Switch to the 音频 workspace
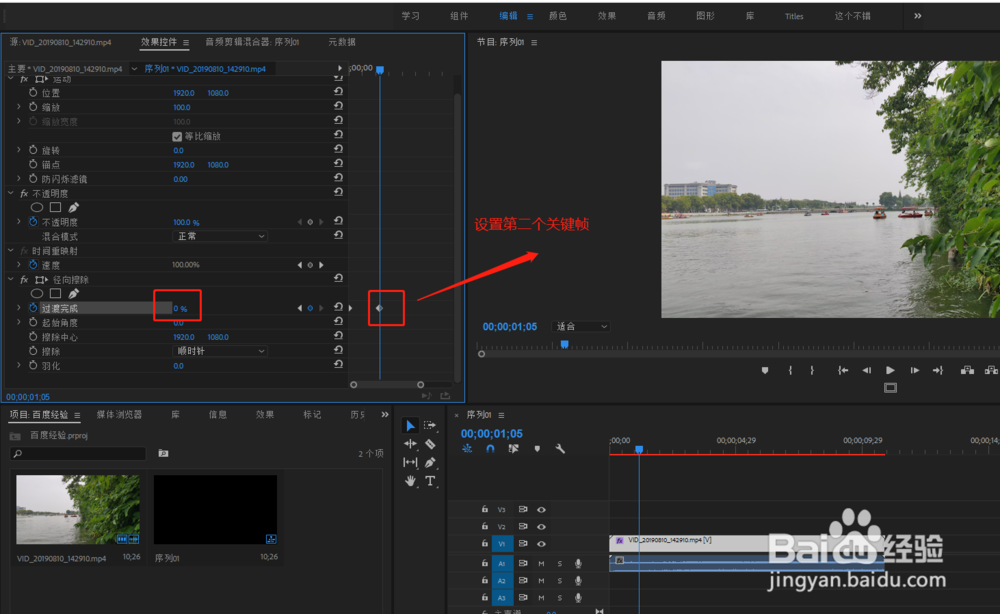The height and width of the screenshot is (614, 1000). click(656, 16)
